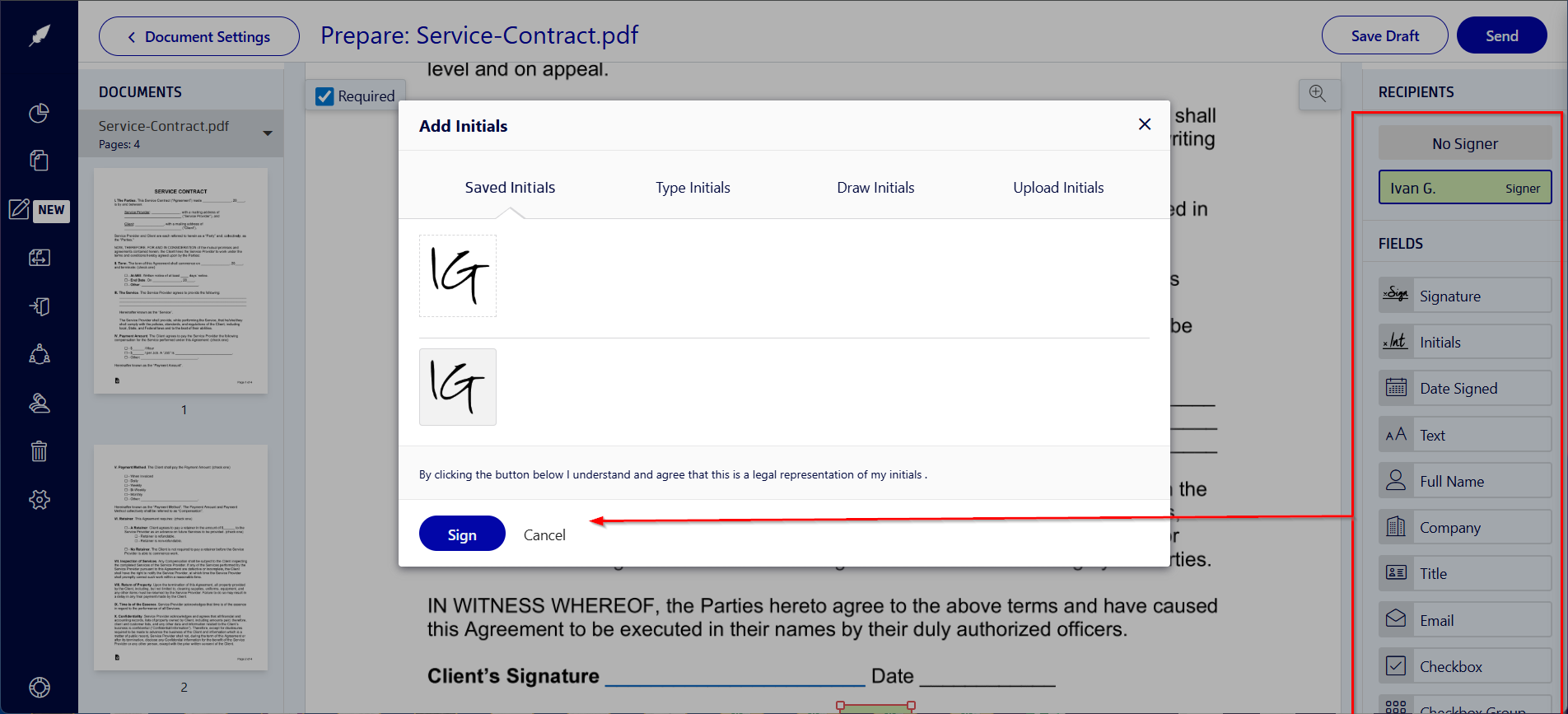The height and width of the screenshot is (714, 1568).
Task: Open the new document edit icon
Action: point(20,209)
